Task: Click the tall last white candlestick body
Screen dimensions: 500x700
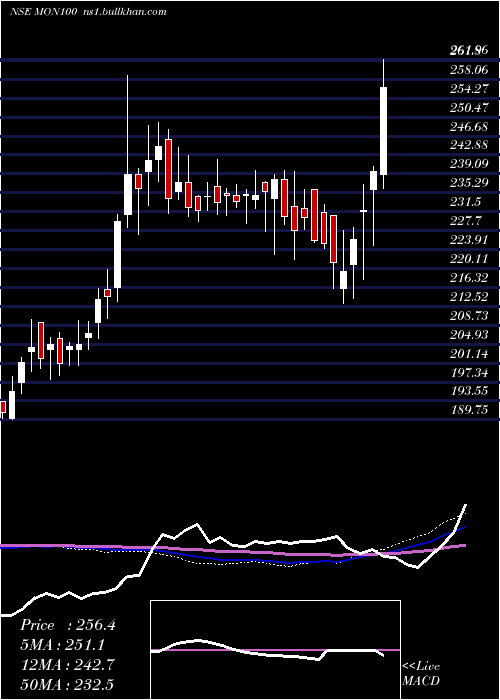Action: click(x=383, y=131)
